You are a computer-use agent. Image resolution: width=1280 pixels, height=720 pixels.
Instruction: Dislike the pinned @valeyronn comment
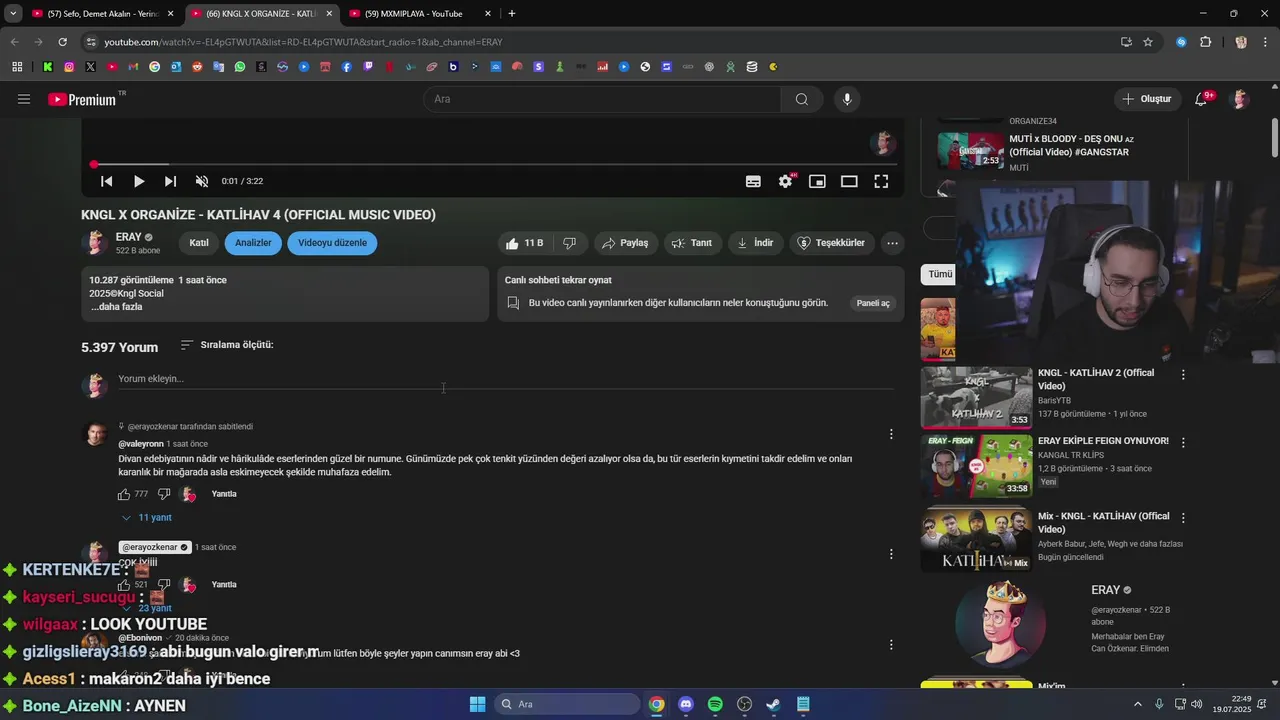(x=164, y=494)
